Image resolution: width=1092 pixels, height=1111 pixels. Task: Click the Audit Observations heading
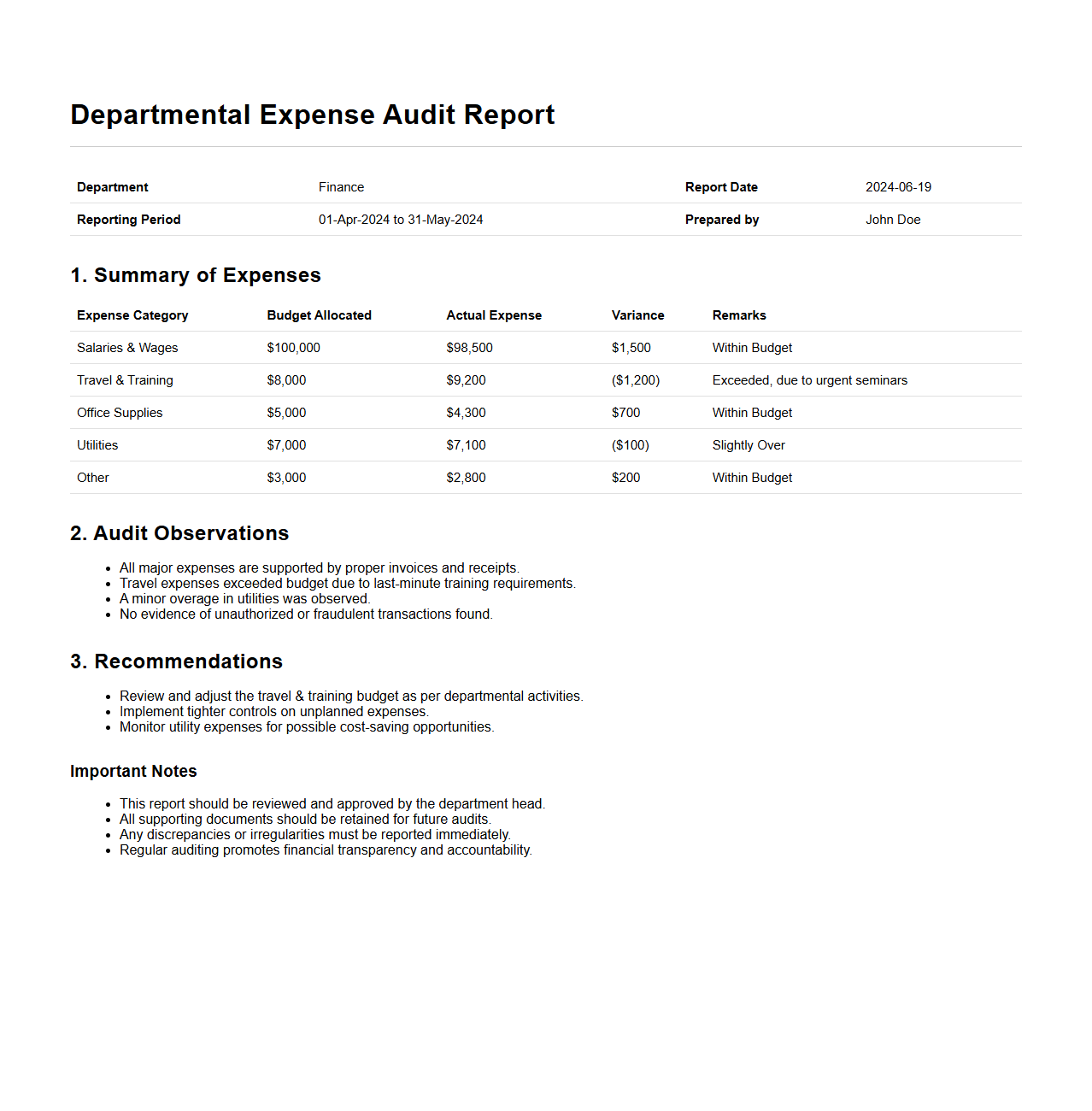click(179, 533)
